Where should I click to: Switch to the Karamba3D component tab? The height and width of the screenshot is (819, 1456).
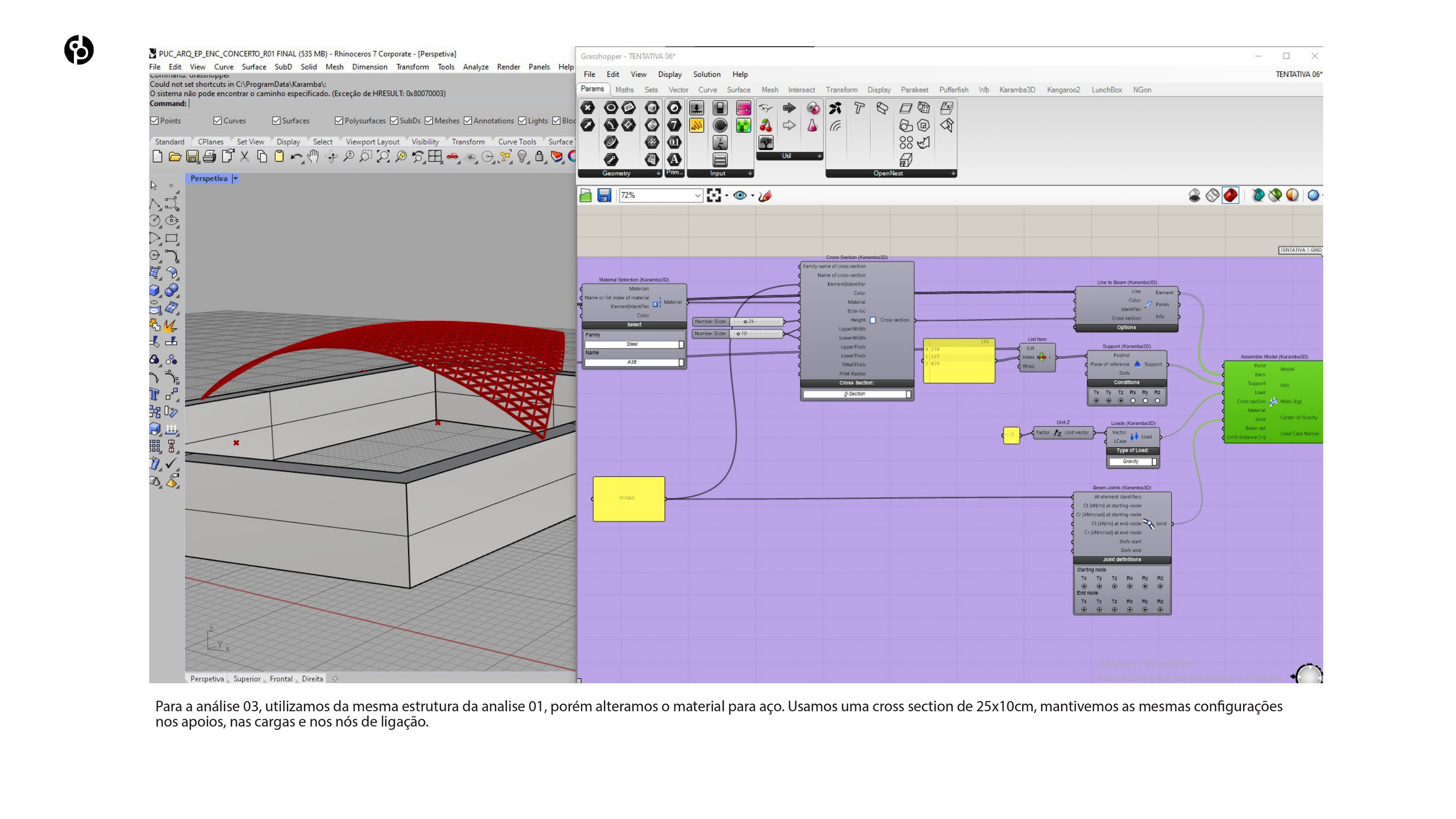(1017, 90)
